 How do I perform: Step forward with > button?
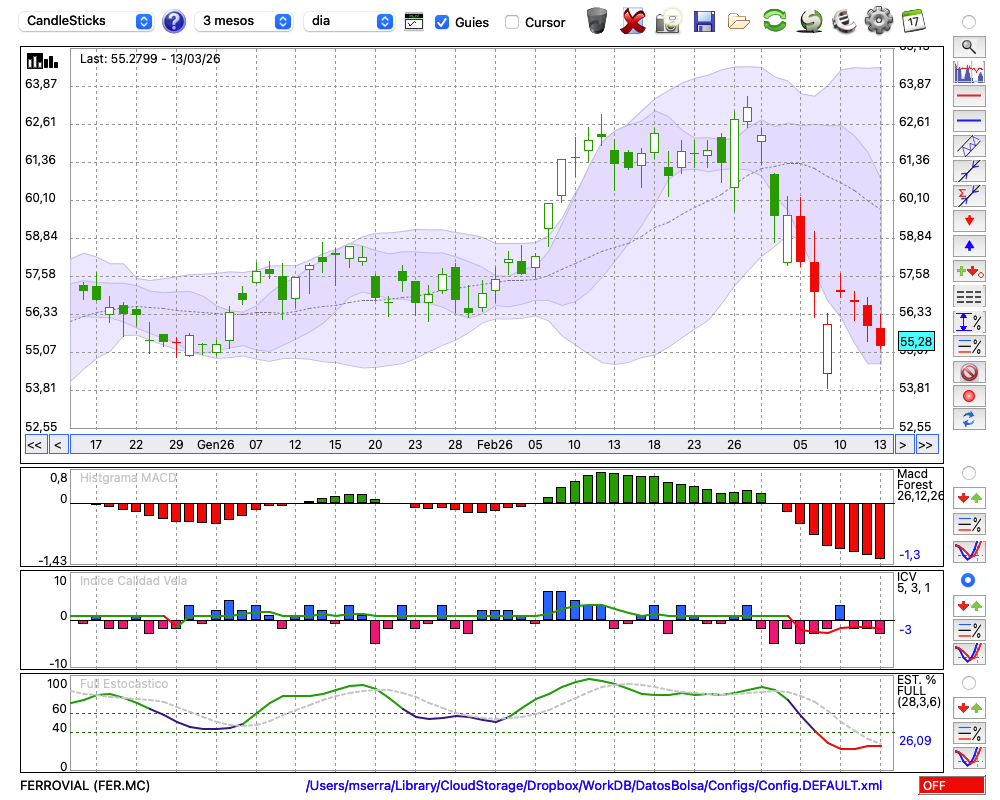(x=902, y=445)
